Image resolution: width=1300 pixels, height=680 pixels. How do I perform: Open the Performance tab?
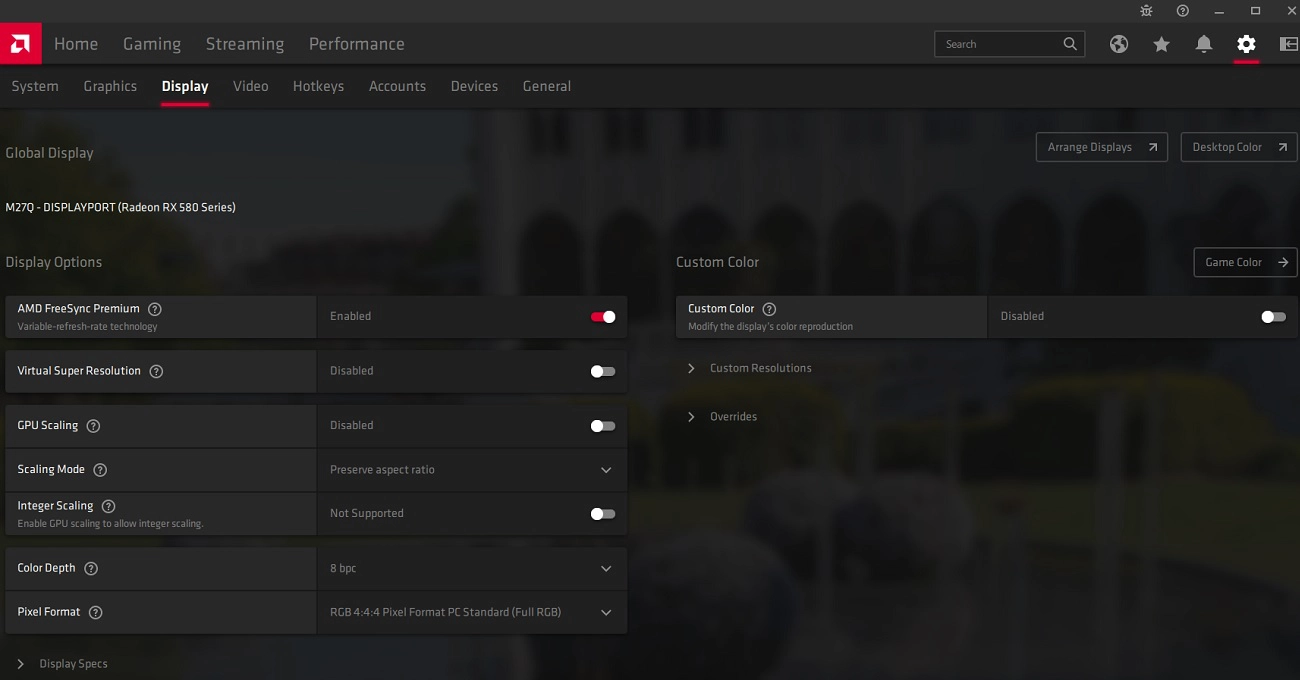point(357,44)
